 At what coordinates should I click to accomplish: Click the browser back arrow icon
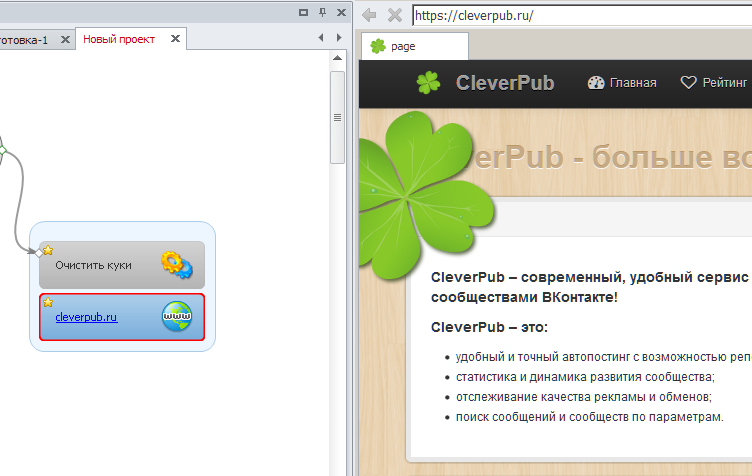(369, 15)
